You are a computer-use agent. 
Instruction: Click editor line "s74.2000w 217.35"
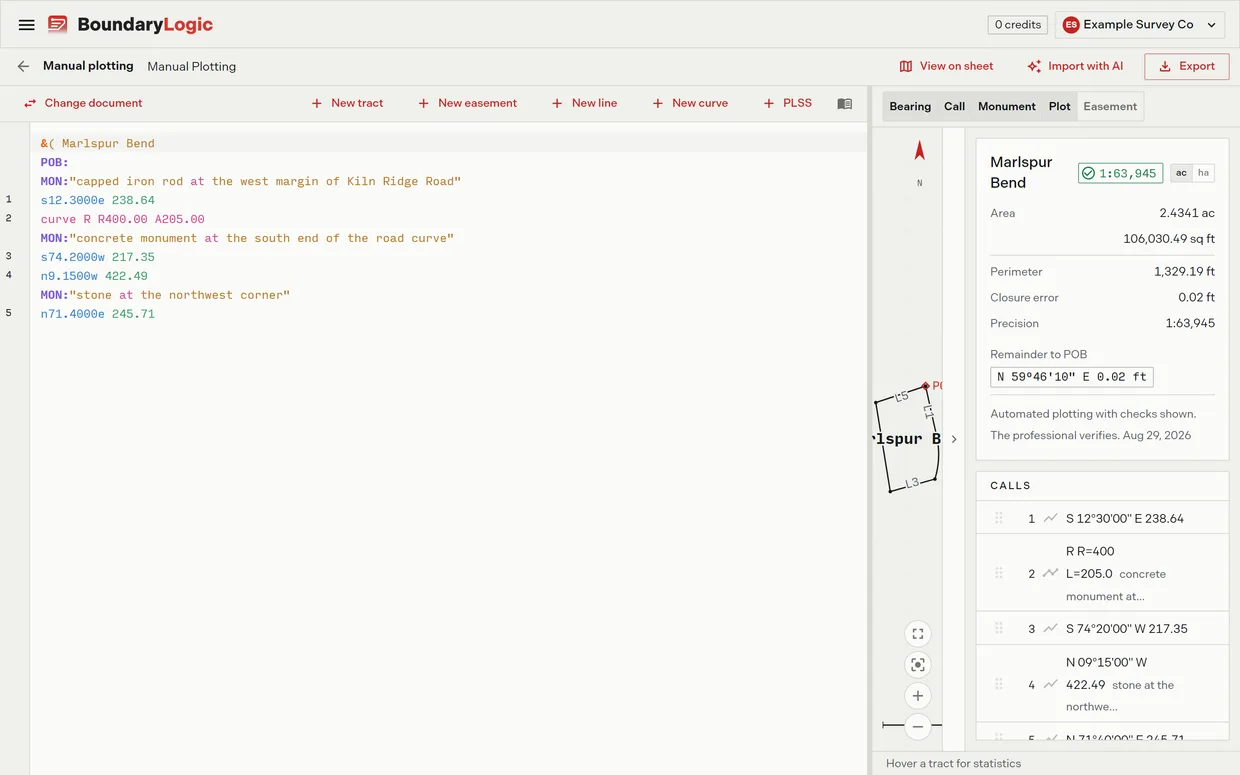point(98,257)
